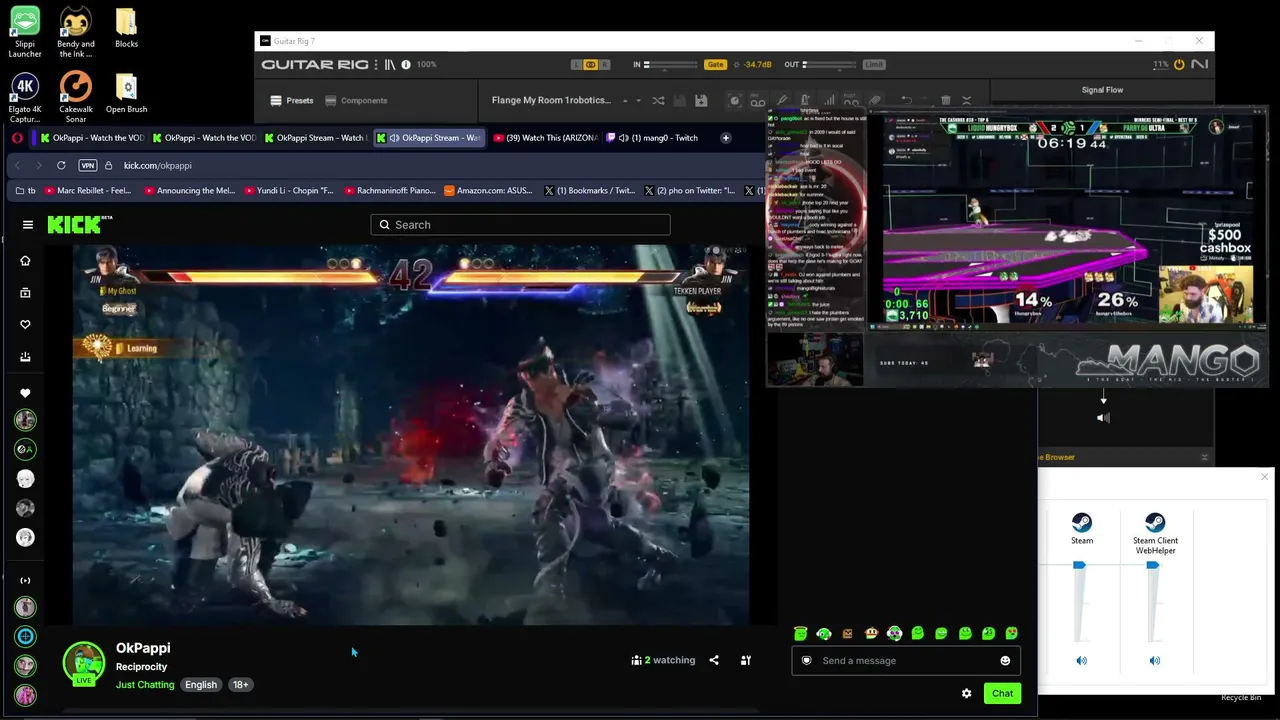Viewport: 1280px width, 720px height.
Task: Open the Kick hamburger menu
Action: tap(28, 225)
